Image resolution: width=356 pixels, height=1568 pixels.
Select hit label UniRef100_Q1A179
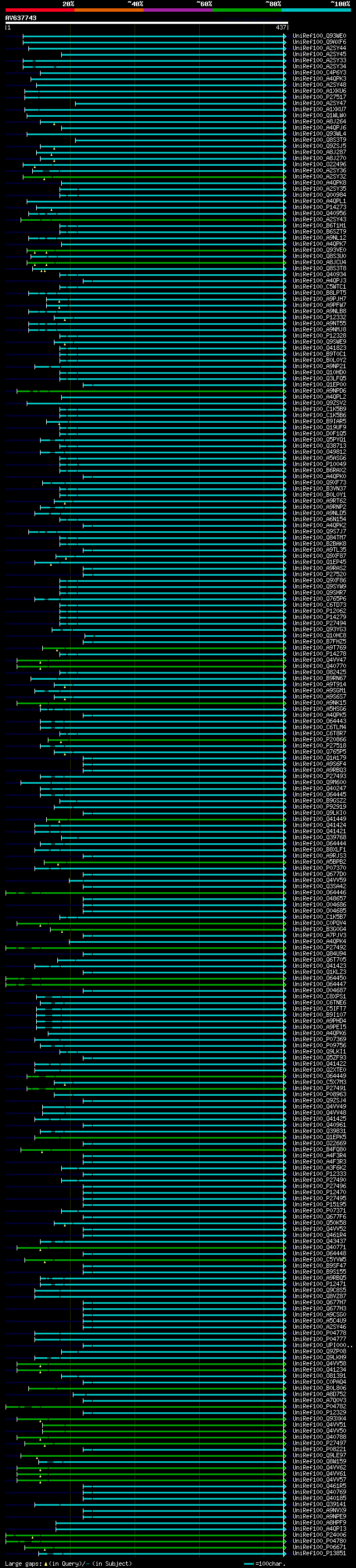coord(319,758)
